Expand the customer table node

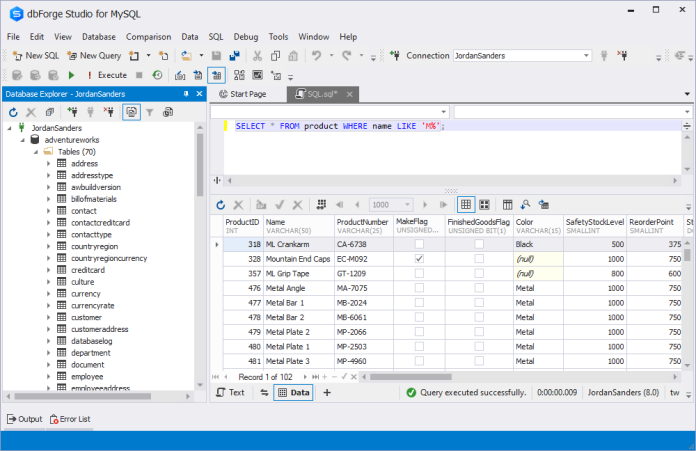tap(48, 316)
